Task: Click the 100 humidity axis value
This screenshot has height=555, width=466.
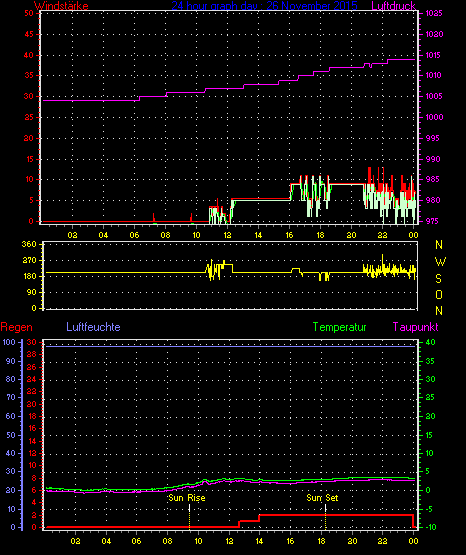Action: [9, 342]
